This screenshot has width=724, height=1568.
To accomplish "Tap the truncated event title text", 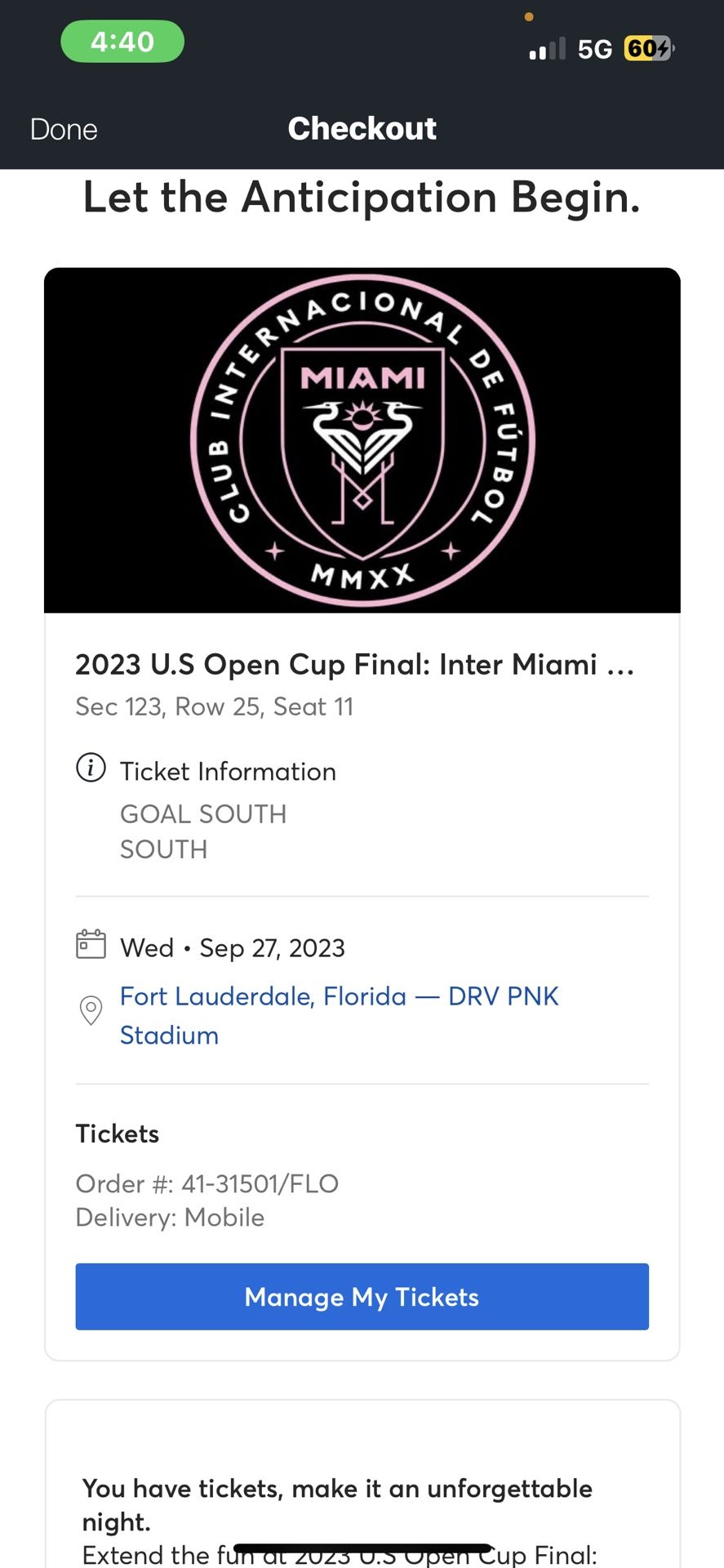I will click(x=354, y=665).
